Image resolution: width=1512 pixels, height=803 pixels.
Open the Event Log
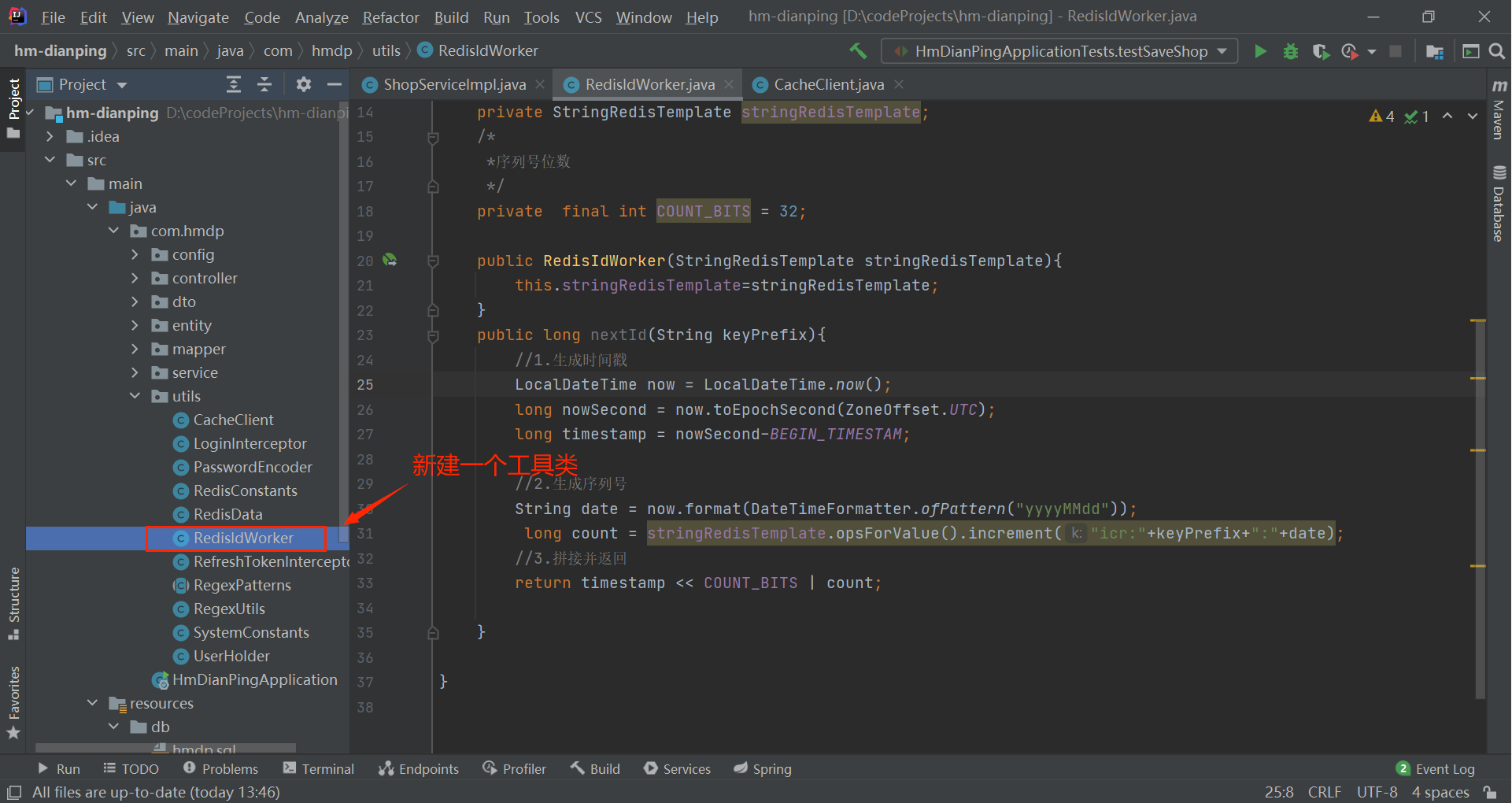coord(1436,769)
